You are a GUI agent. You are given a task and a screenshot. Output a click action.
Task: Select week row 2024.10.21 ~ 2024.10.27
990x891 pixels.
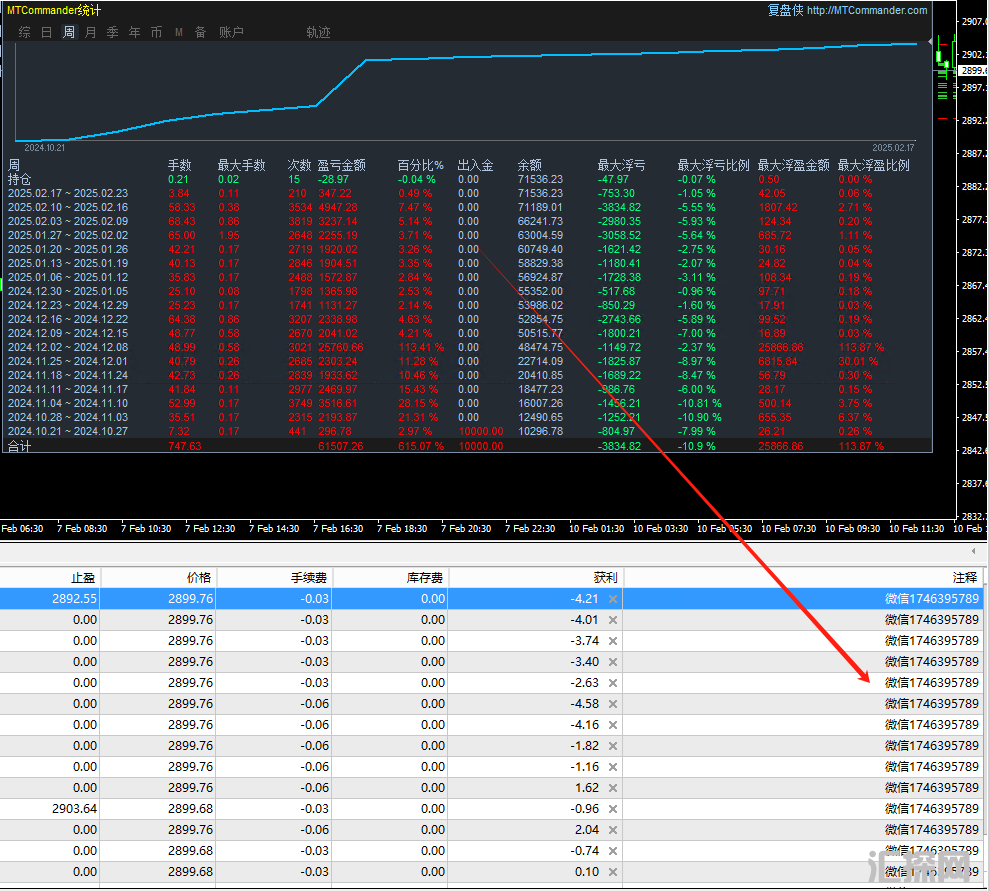pyautogui.click(x=467, y=431)
